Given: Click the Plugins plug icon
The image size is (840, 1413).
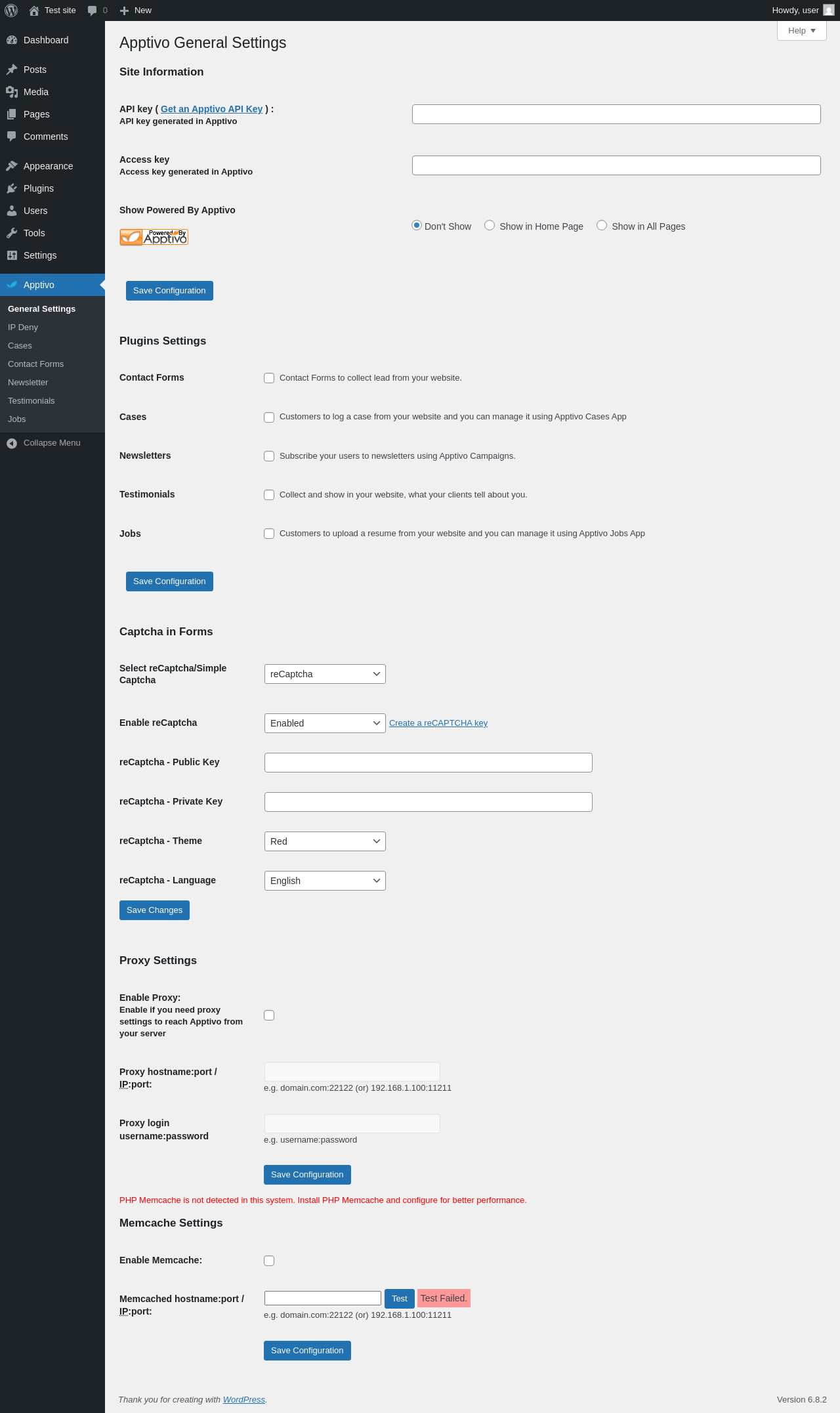Looking at the screenshot, I should click(12, 188).
